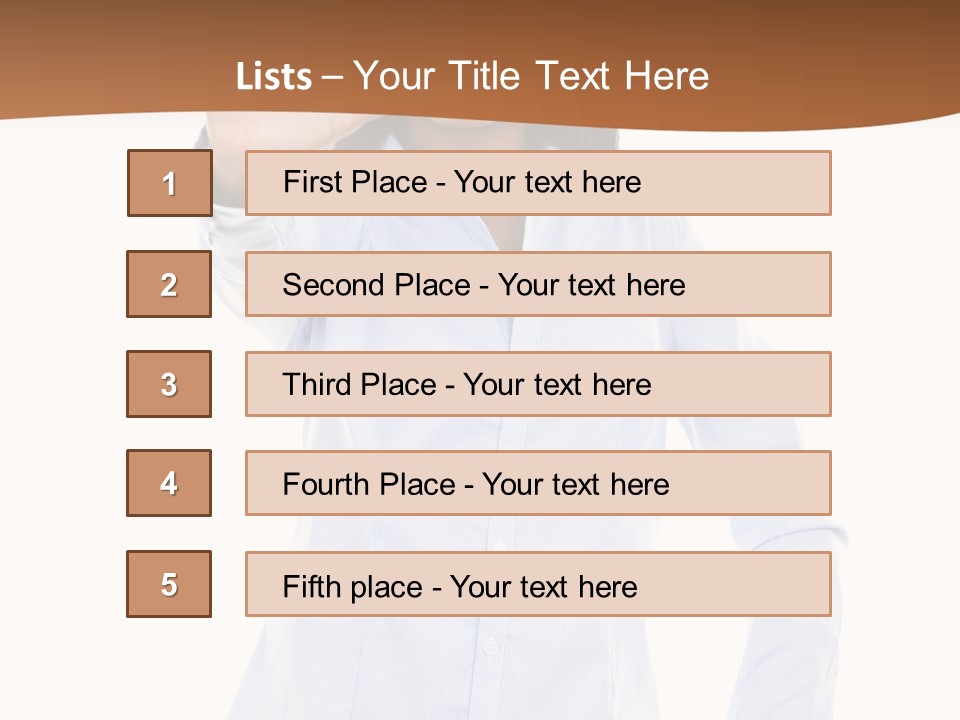The image size is (960, 720).
Task: Click the number 5 box
Action: click(169, 584)
